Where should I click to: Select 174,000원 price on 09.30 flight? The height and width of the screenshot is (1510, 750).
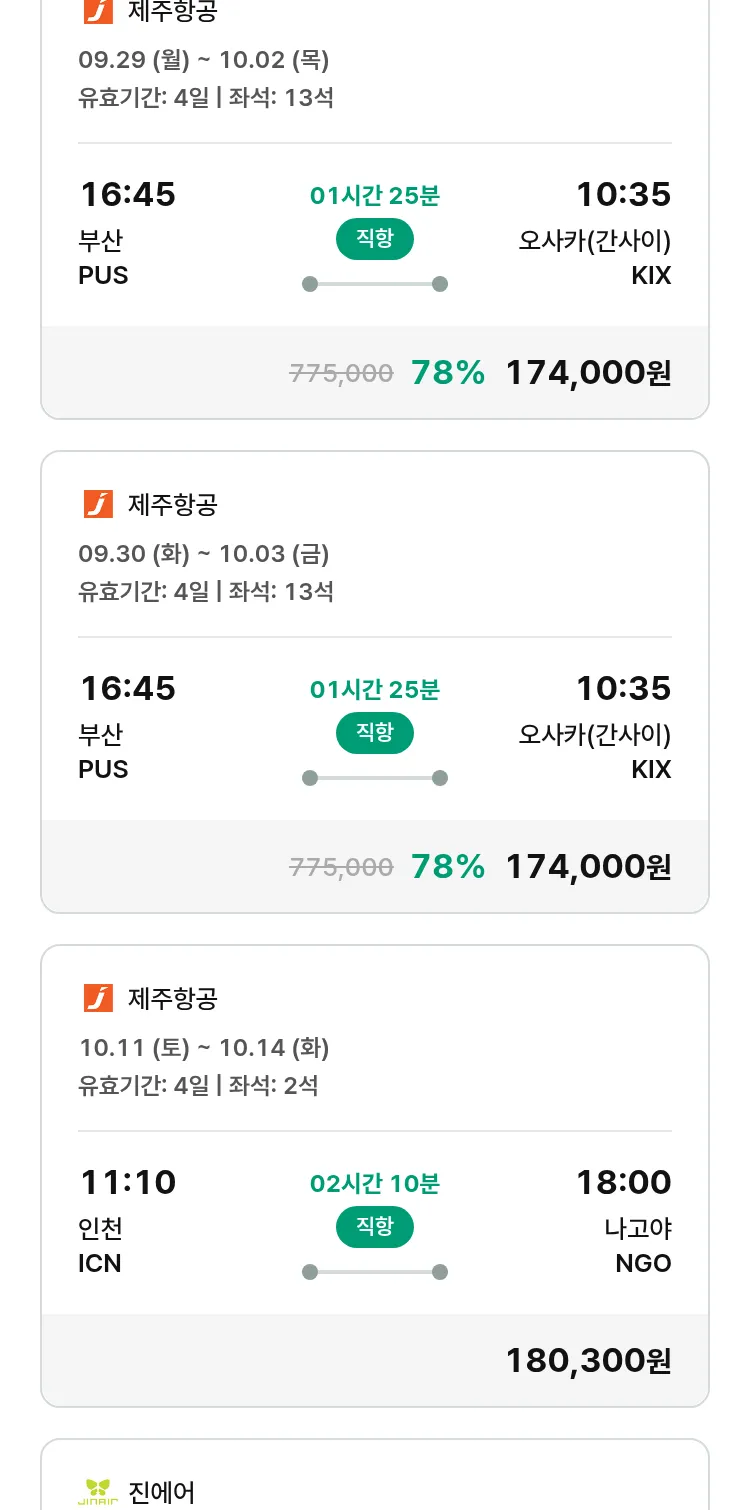point(588,866)
